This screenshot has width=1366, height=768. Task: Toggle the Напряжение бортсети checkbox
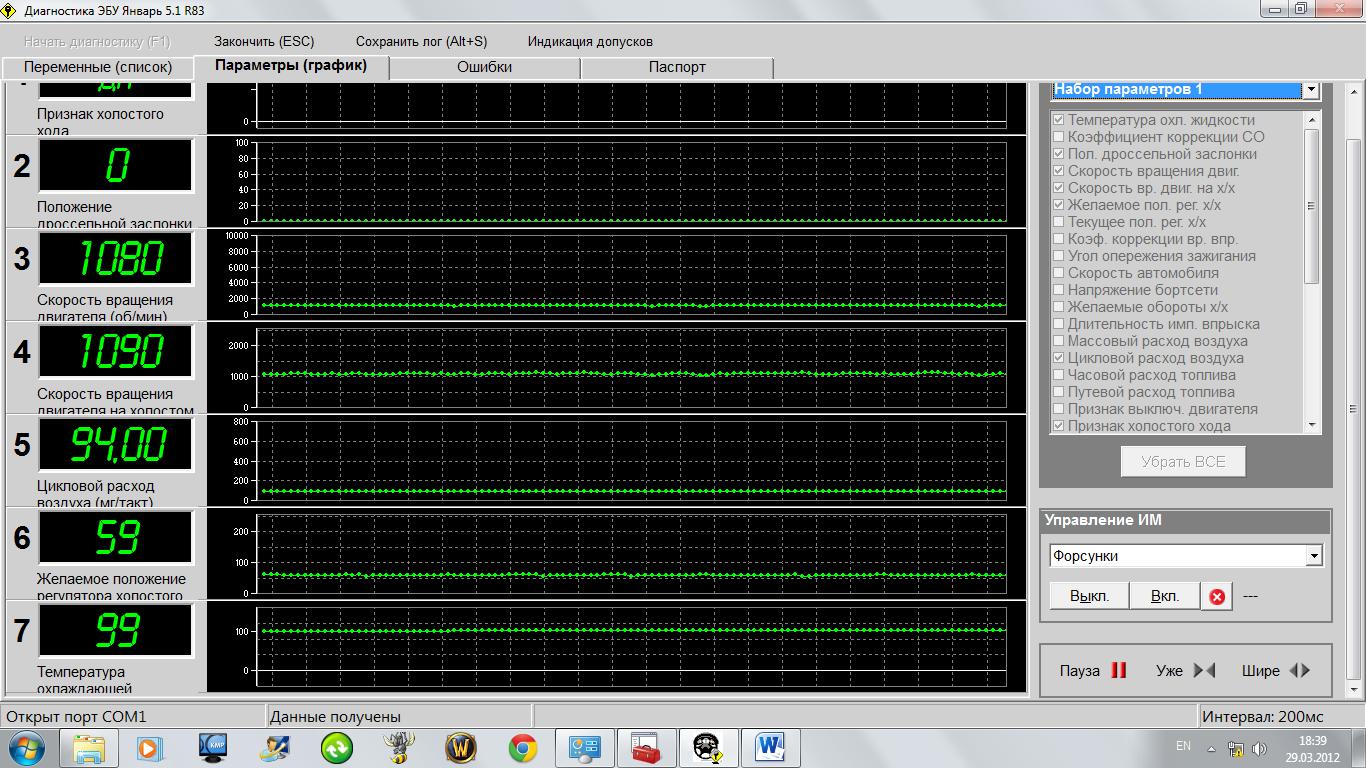(1058, 290)
